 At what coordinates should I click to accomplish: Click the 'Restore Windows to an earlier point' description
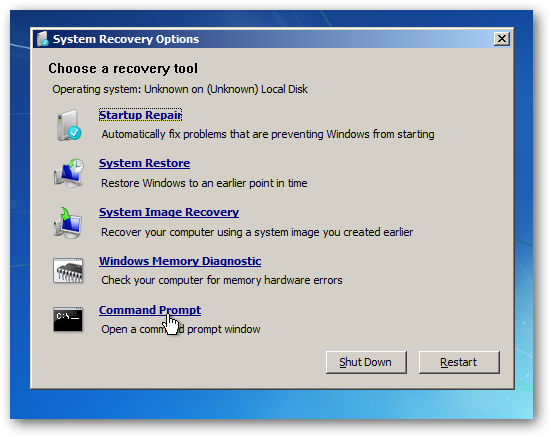(204, 183)
